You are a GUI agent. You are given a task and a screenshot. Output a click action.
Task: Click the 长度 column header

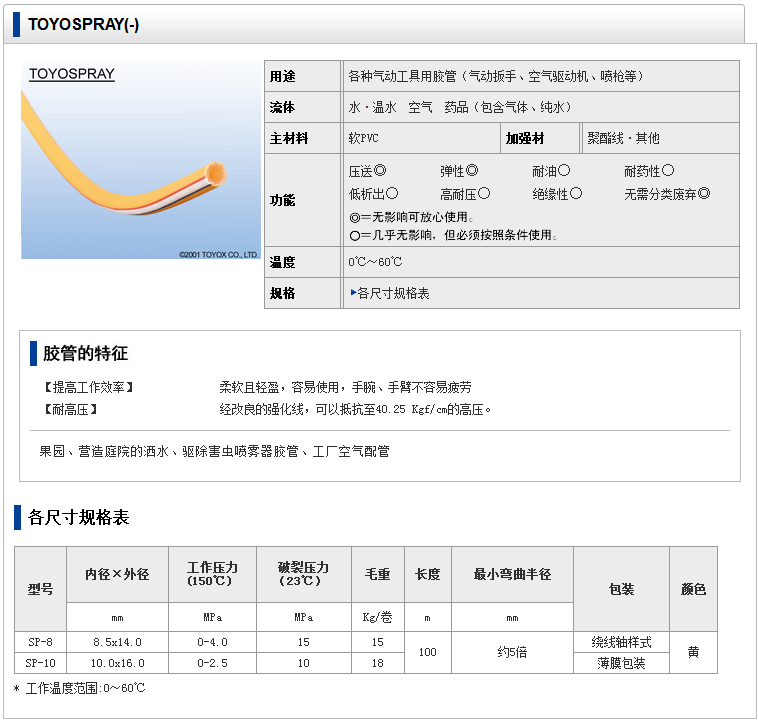pos(428,575)
